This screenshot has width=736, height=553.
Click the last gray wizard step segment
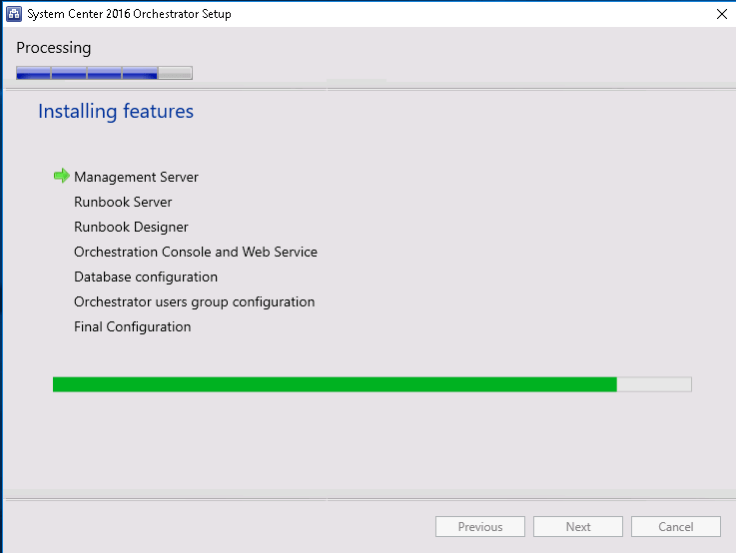[x=176, y=73]
